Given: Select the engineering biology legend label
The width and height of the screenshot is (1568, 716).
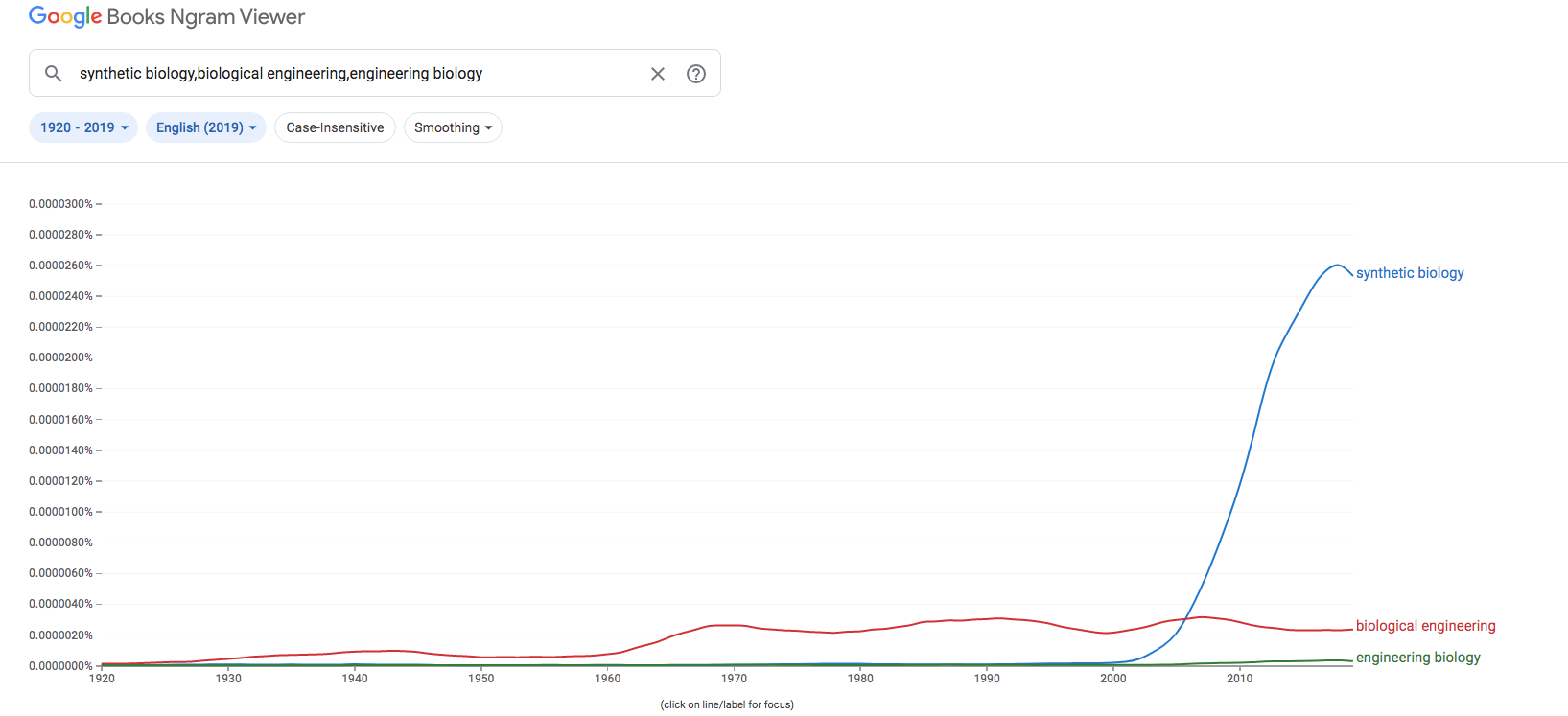Looking at the screenshot, I should pos(1417,658).
